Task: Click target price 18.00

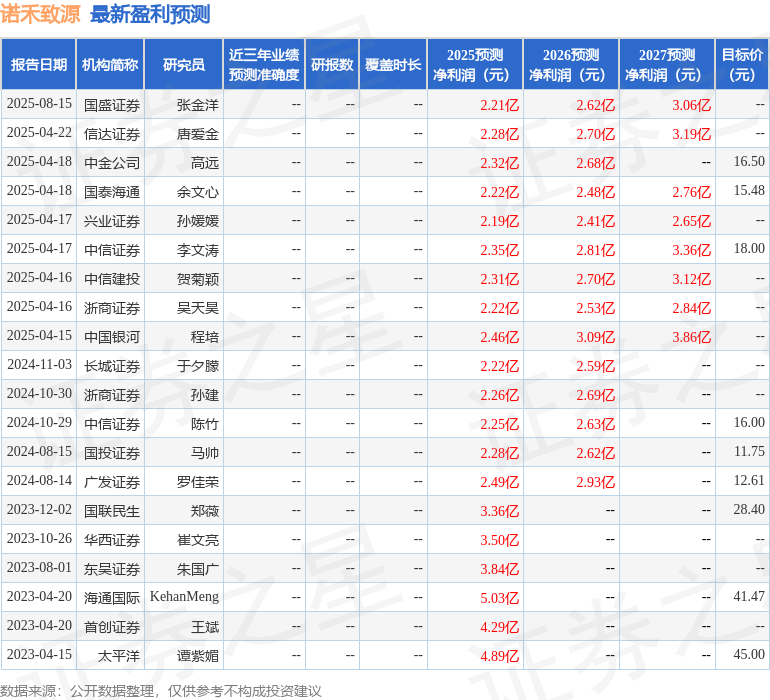Action: [749, 249]
